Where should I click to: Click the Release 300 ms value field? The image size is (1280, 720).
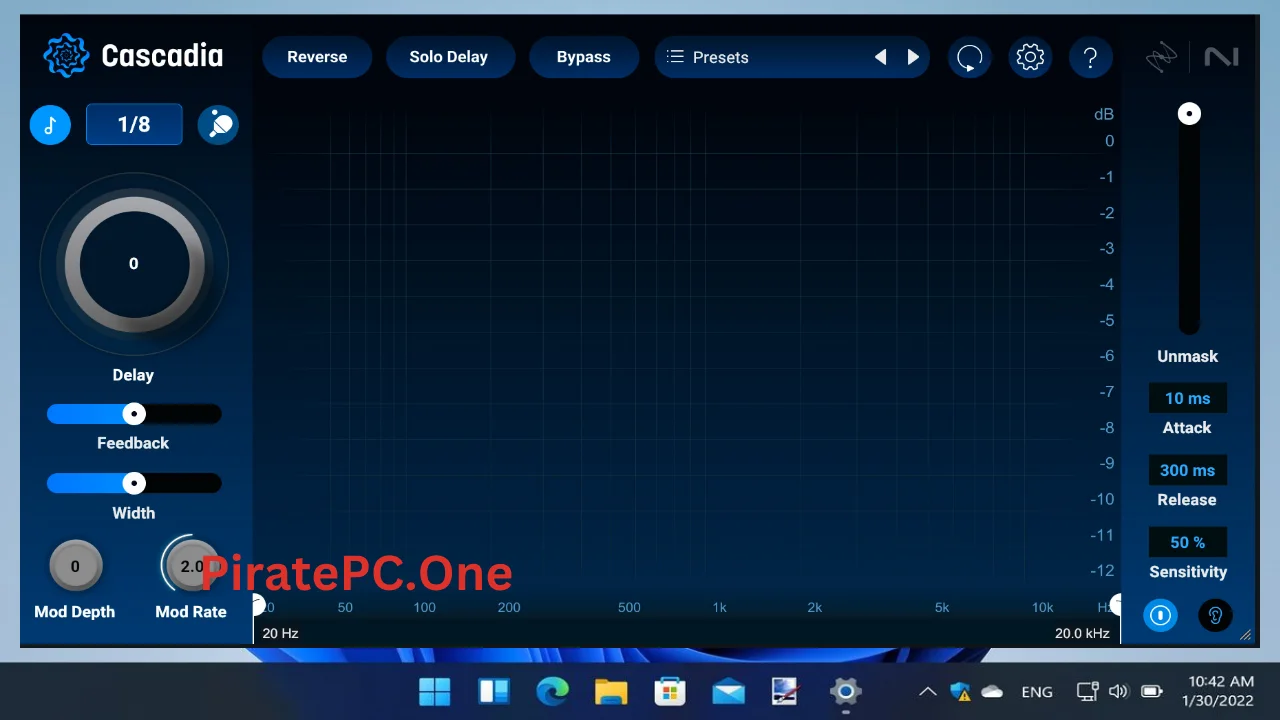pos(1188,470)
